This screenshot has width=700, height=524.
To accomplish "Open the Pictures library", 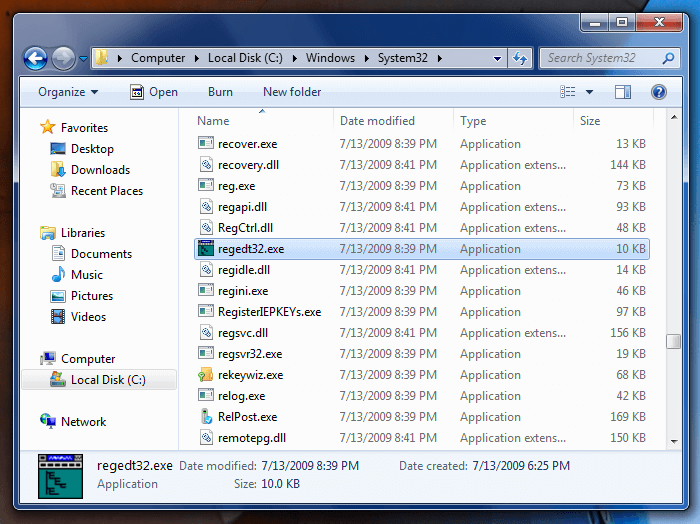I will [82, 295].
